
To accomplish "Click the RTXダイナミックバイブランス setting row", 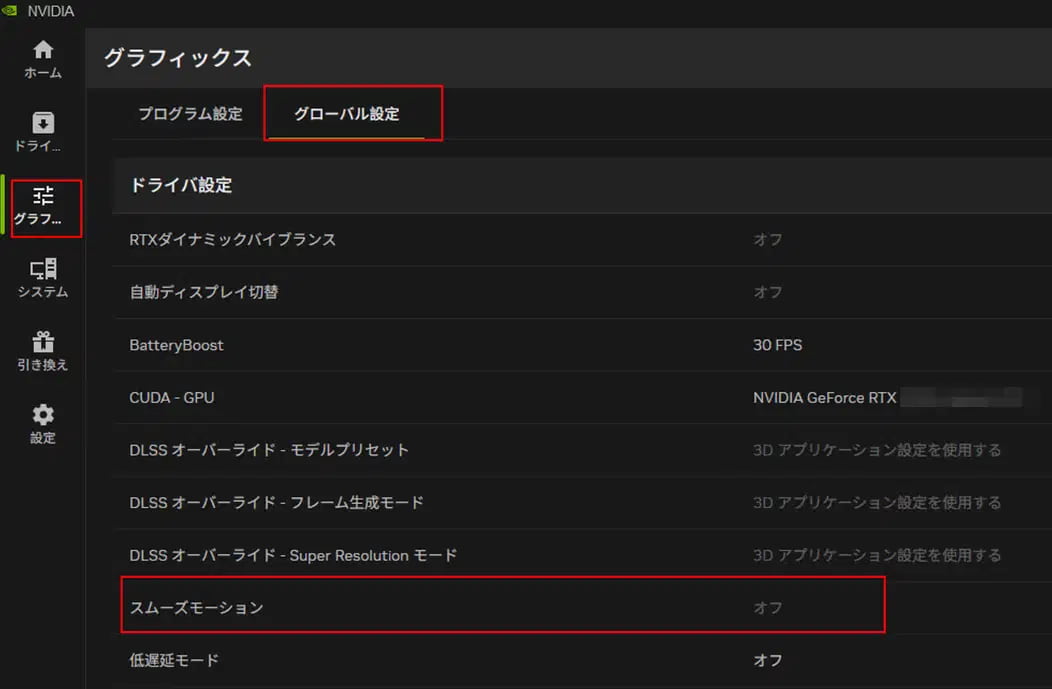I will click(x=582, y=240).
